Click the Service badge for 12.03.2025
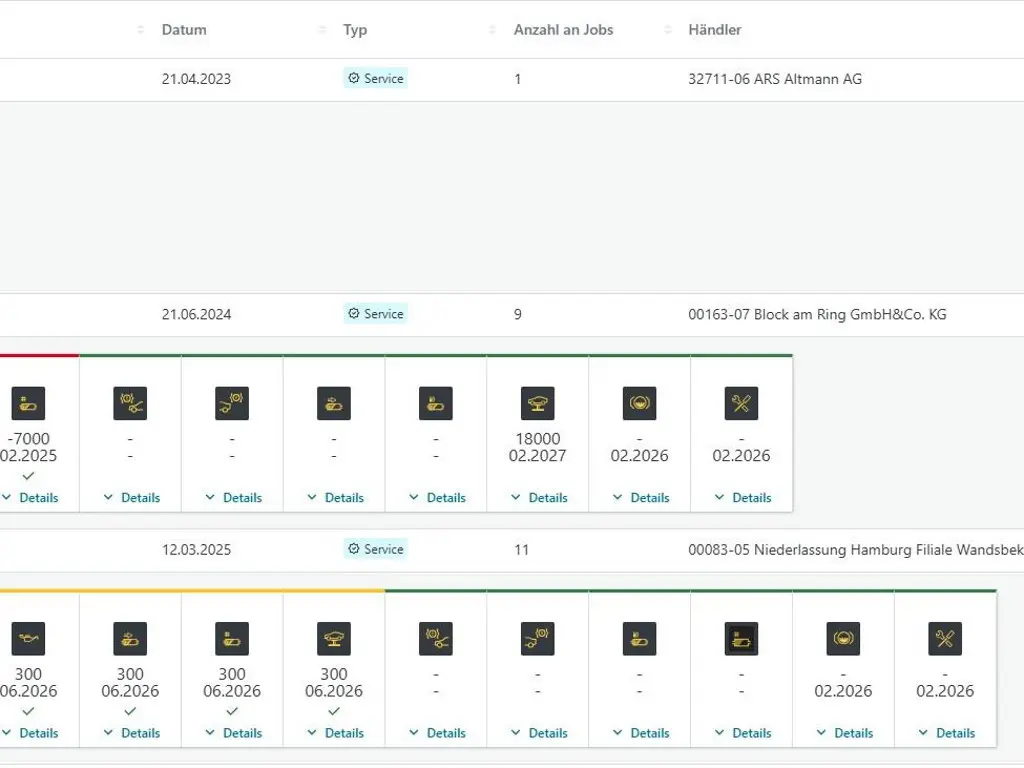This screenshot has height=768, width=1024. [375, 549]
